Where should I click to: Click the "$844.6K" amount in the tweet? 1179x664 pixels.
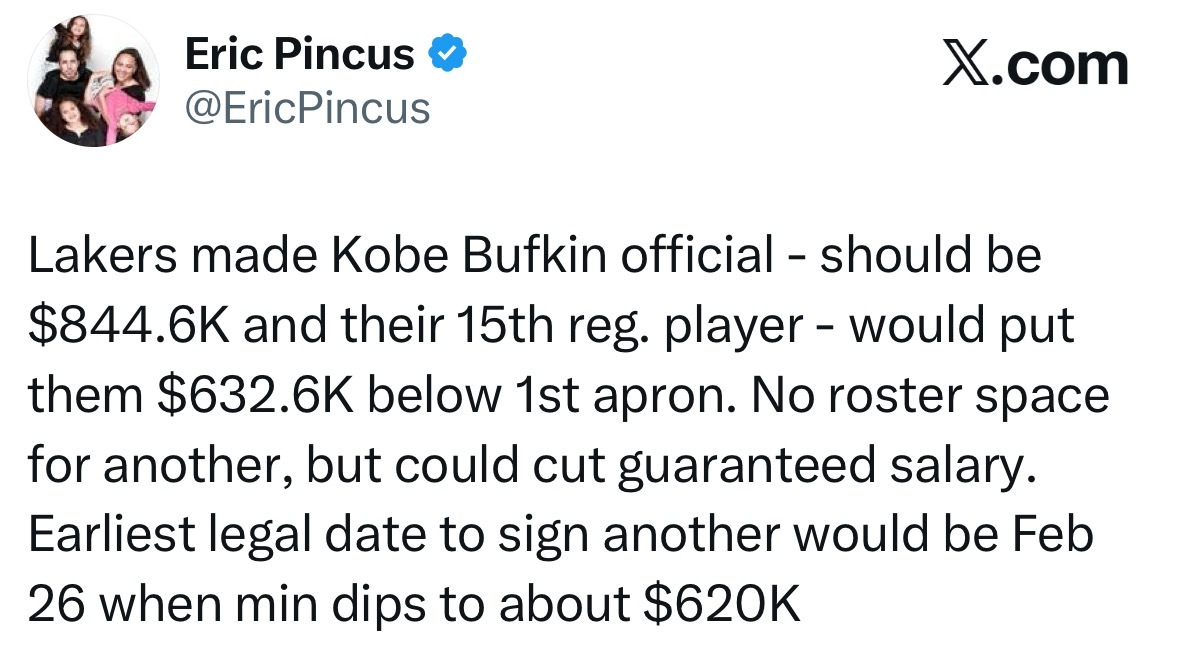coord(128,327)
